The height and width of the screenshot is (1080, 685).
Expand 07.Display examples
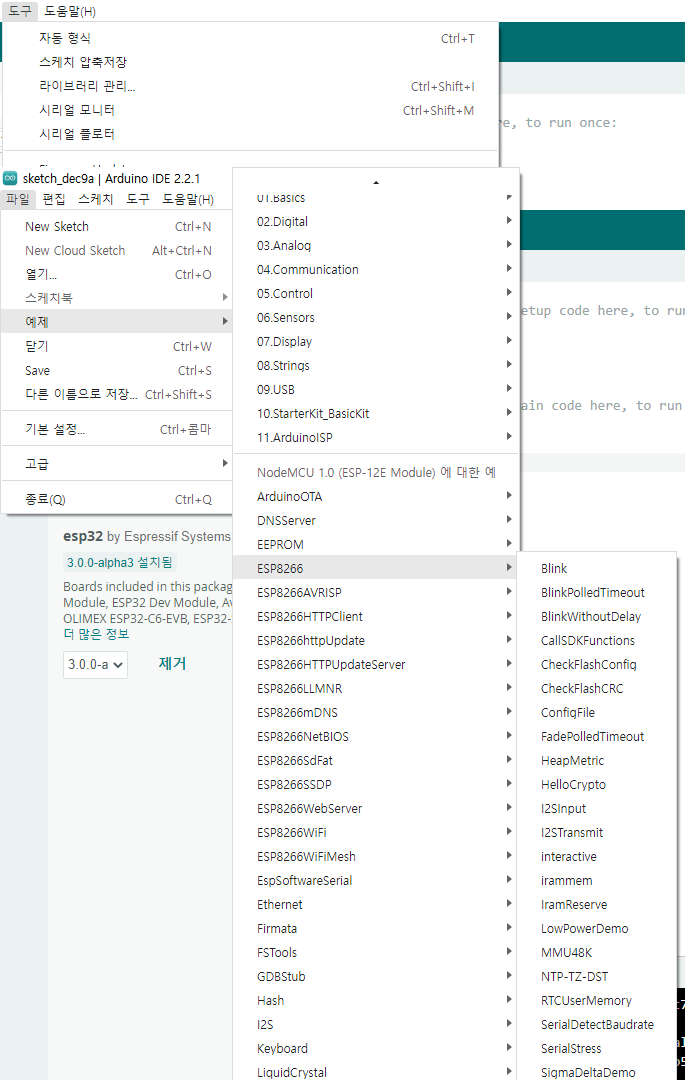tap(376, 342)
